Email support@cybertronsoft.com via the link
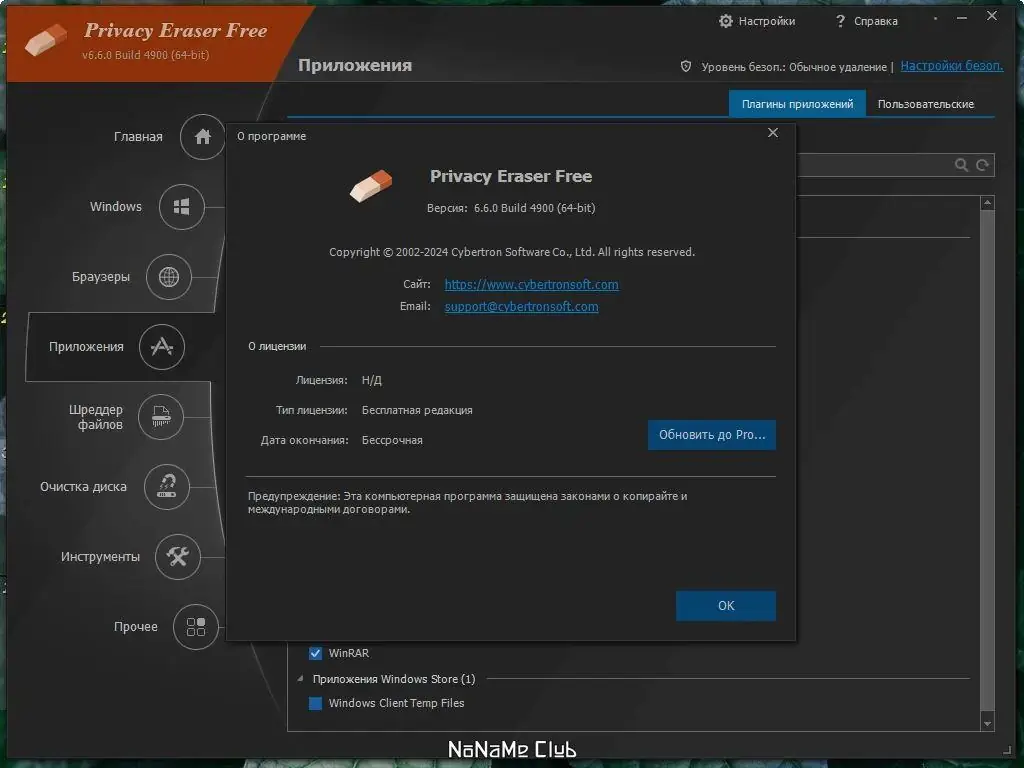This screenshot has height=768, width=1024. (520, 306)
